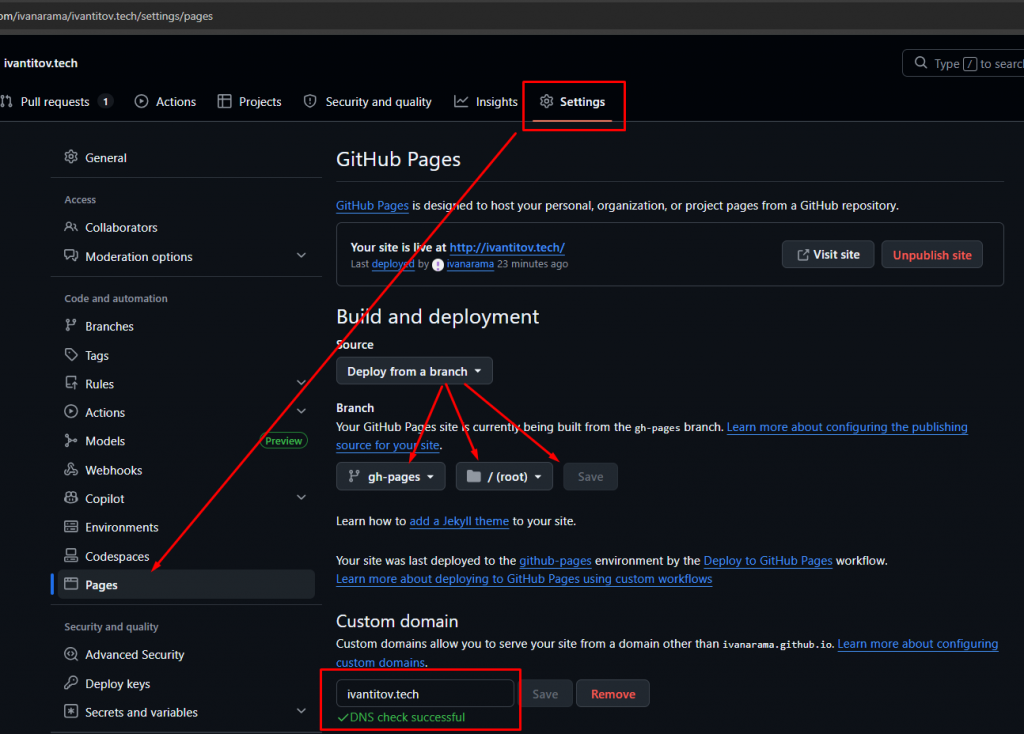Click the Preview badge beside Models
Screen dimensions: 1024x734
click(x=283, y=441)
